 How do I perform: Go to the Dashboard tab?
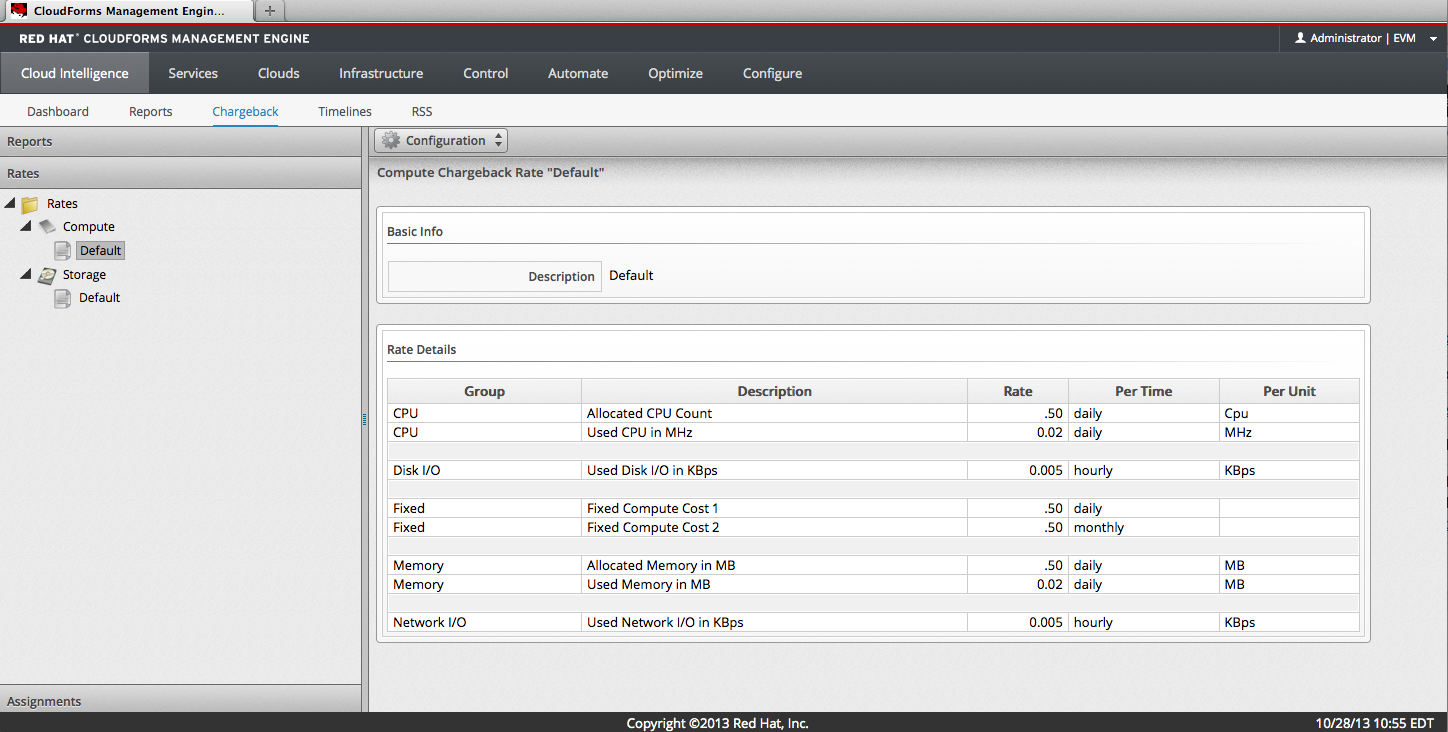tap(58, 112)
